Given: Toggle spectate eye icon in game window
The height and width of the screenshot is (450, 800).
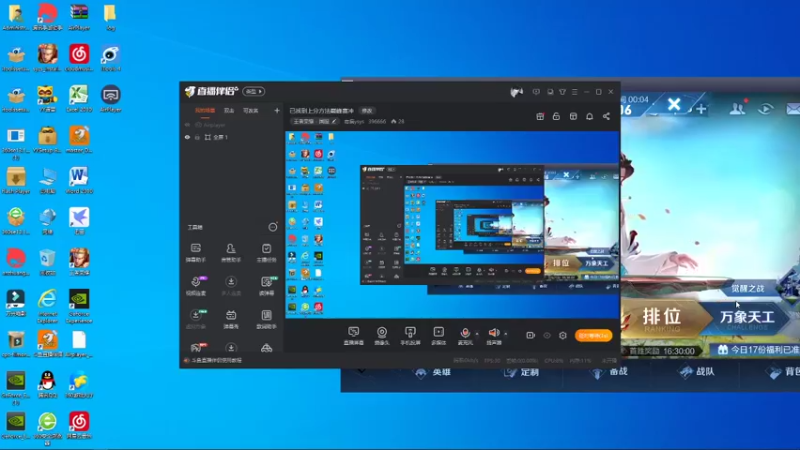Looking at the screenshot, I should click(x=765, y=108).
